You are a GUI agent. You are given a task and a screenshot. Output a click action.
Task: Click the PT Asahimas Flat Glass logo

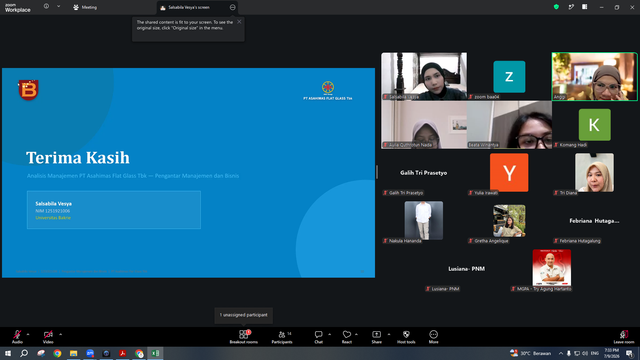[328, 91]
